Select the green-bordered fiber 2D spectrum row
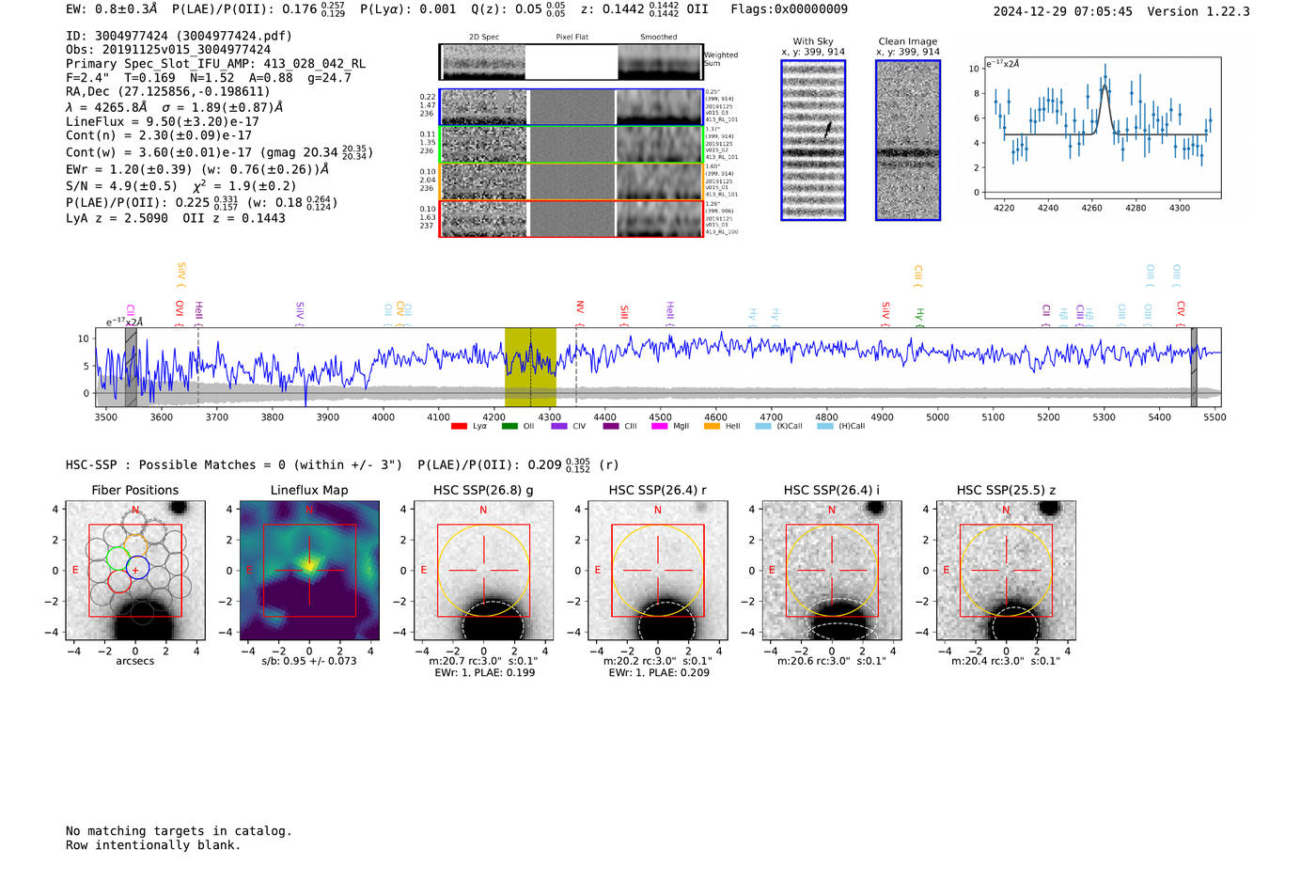 (572, 144)
